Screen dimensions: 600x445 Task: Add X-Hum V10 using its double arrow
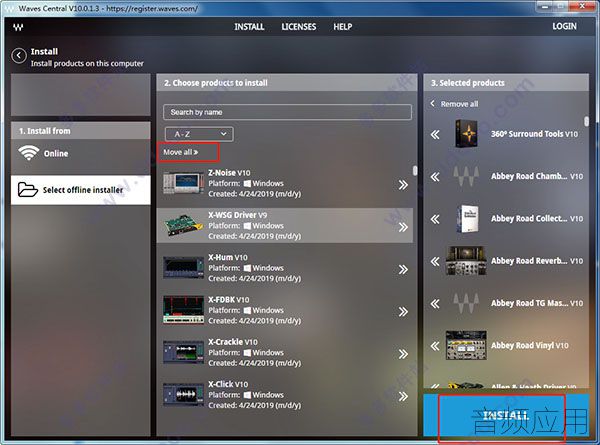403,270
